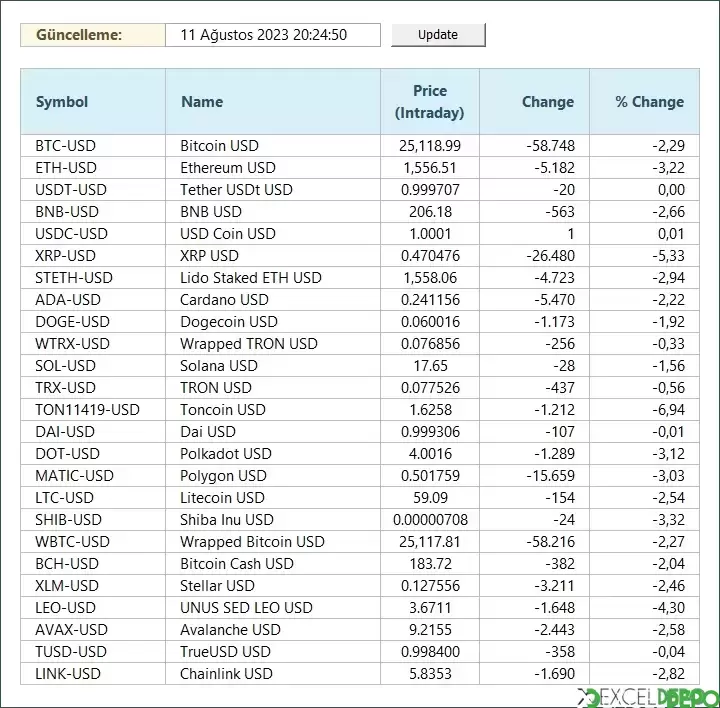Image resolution: width=720 pixels, height=708 pixels.
Task: Select the TON11419-USD symbol cell
Action: 87,410
